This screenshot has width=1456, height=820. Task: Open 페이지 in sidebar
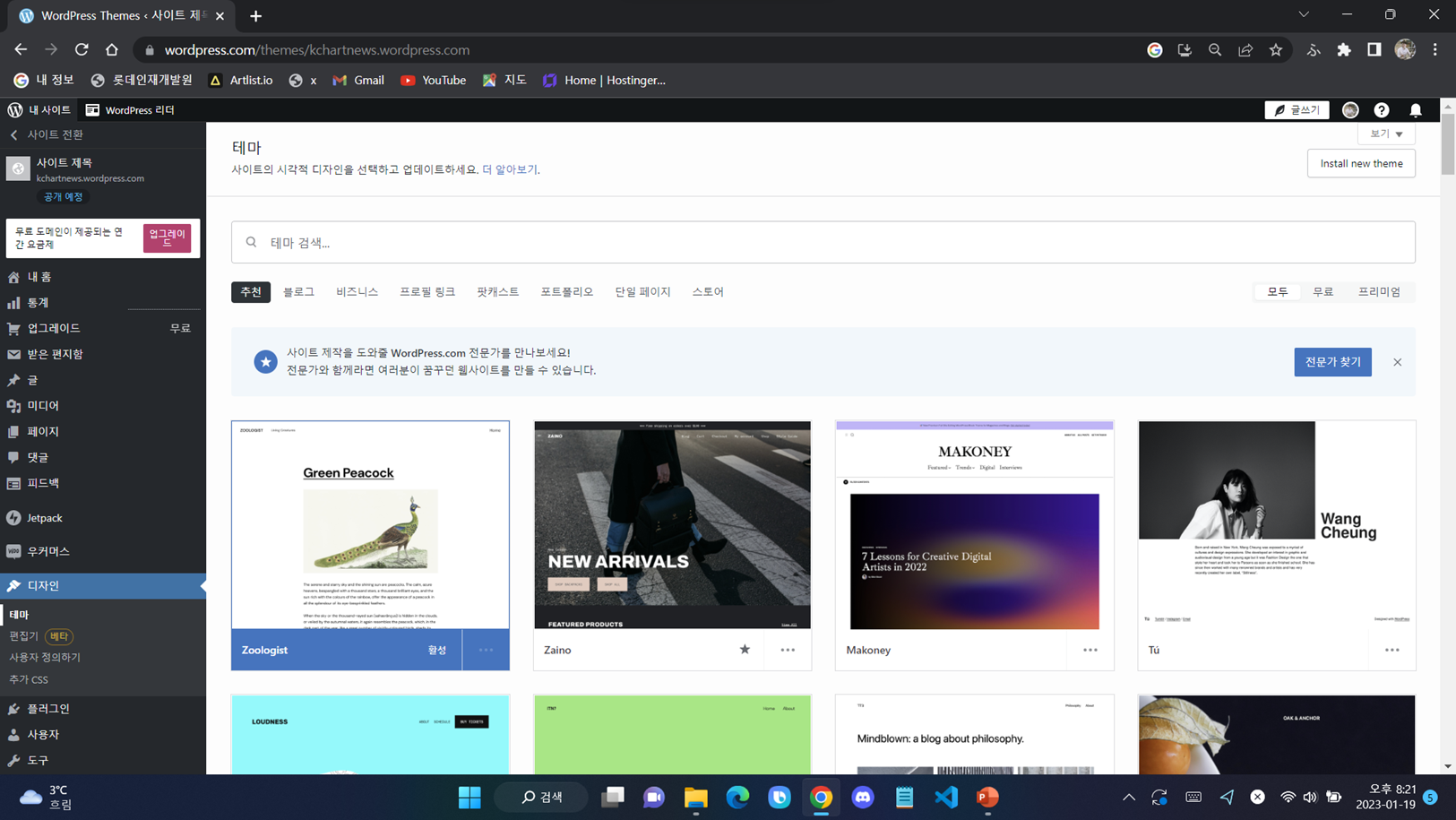pyautogui.click(x=103, y=431)
